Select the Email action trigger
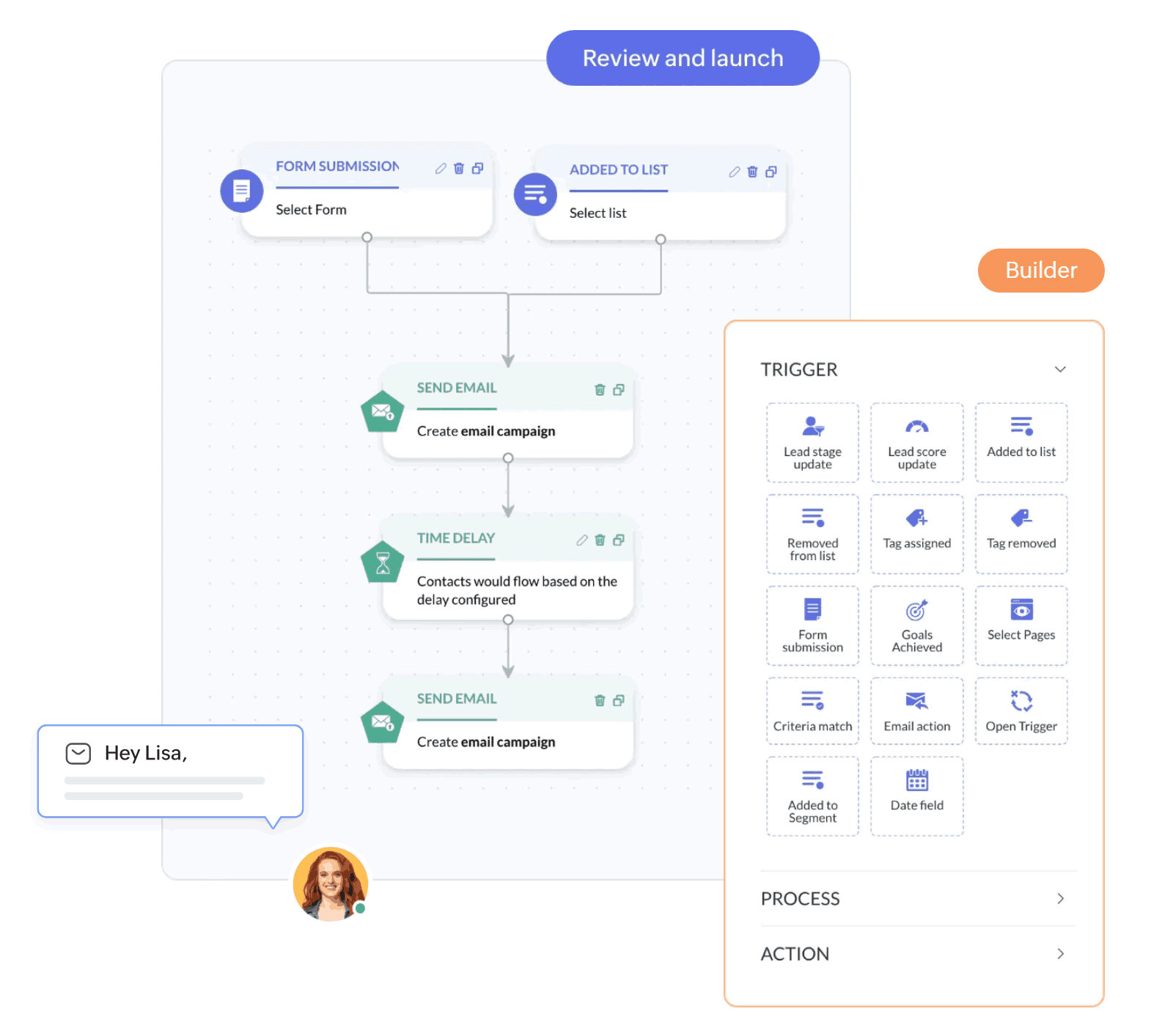 917,711
